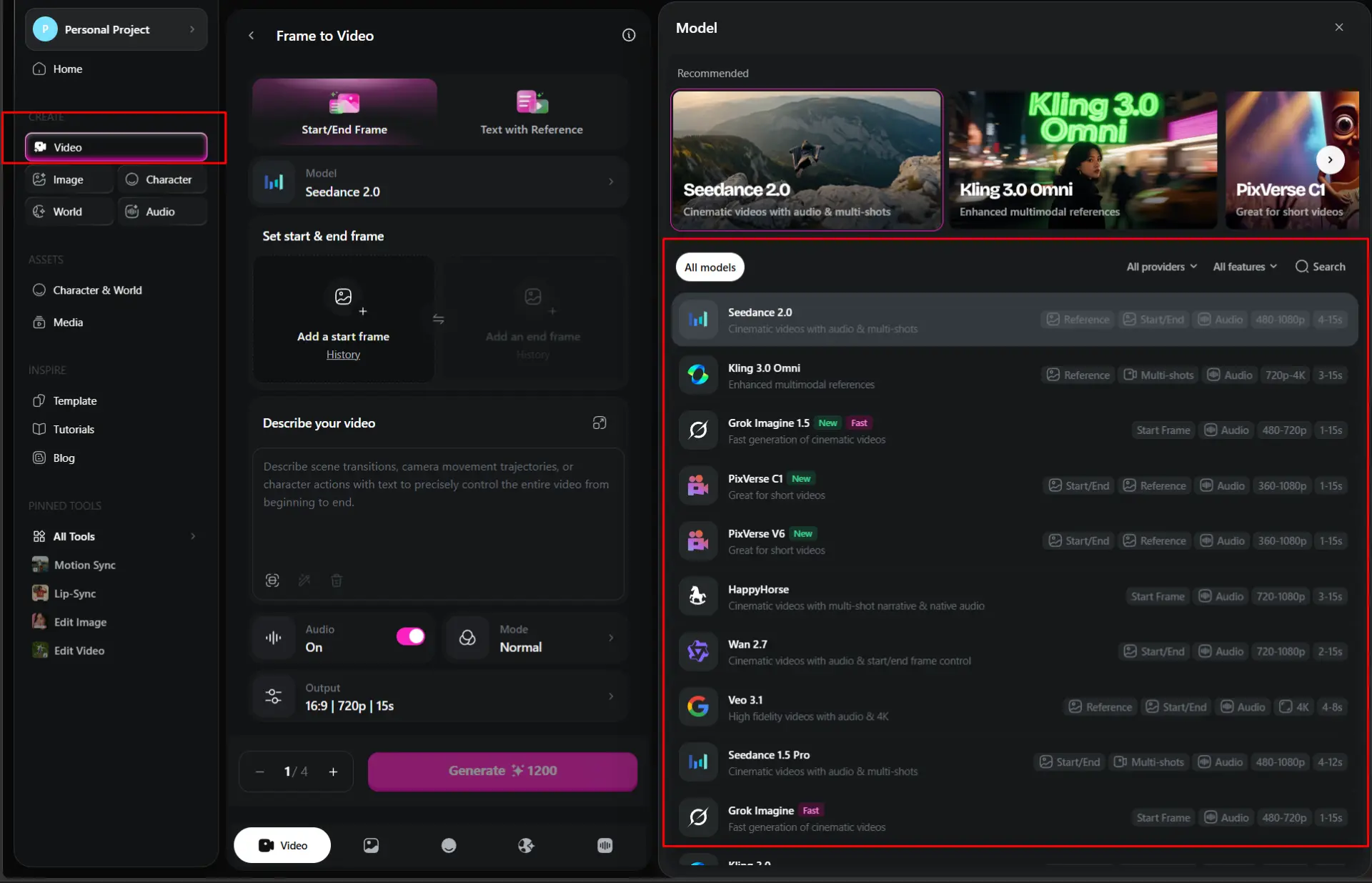Image resolution: width=1372 pixels, height=883 pixels.
Task: Open the All providers dropdown
Action: (x=1162, y=267)
